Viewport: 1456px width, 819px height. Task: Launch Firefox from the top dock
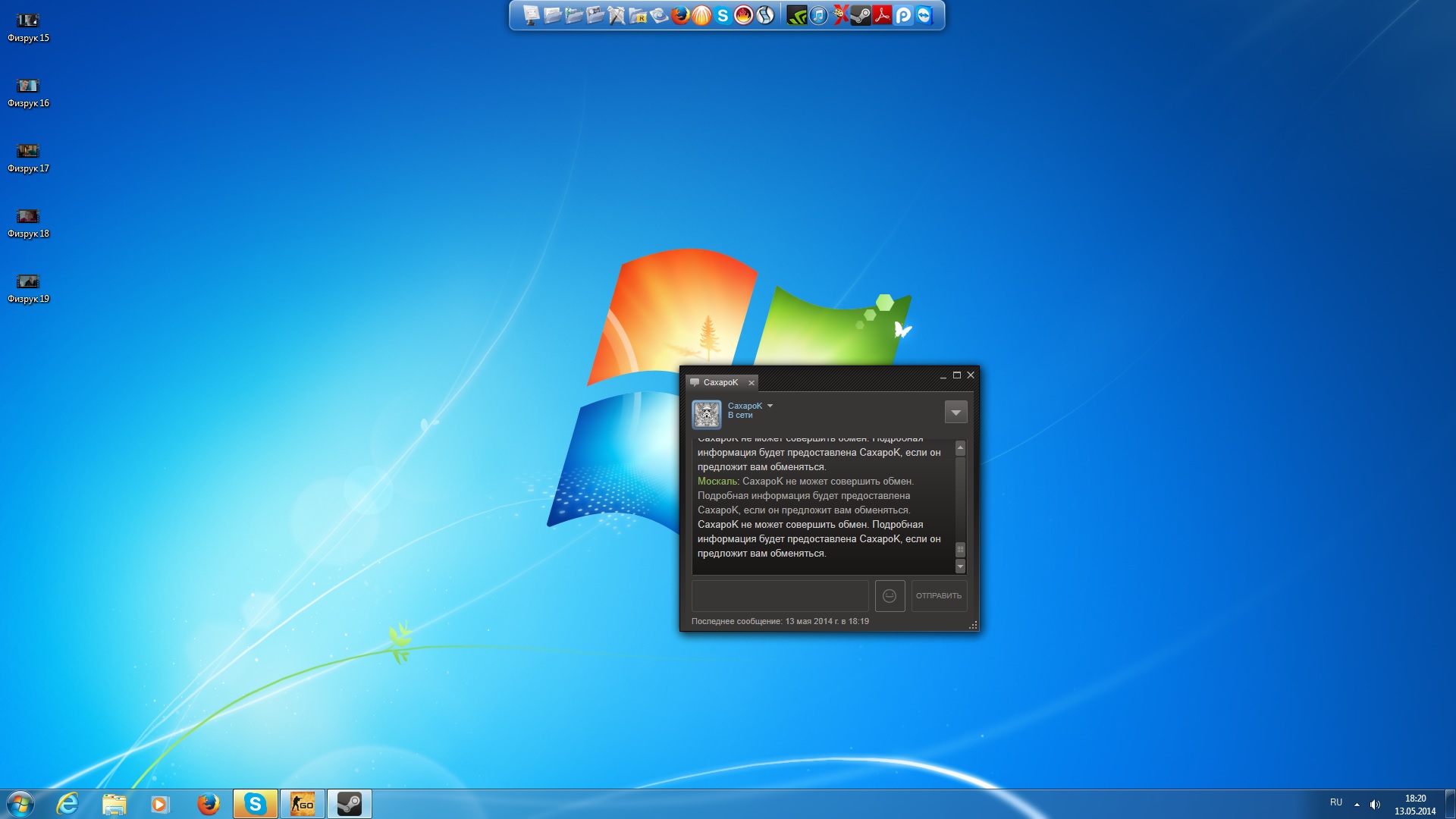[680, 15]
